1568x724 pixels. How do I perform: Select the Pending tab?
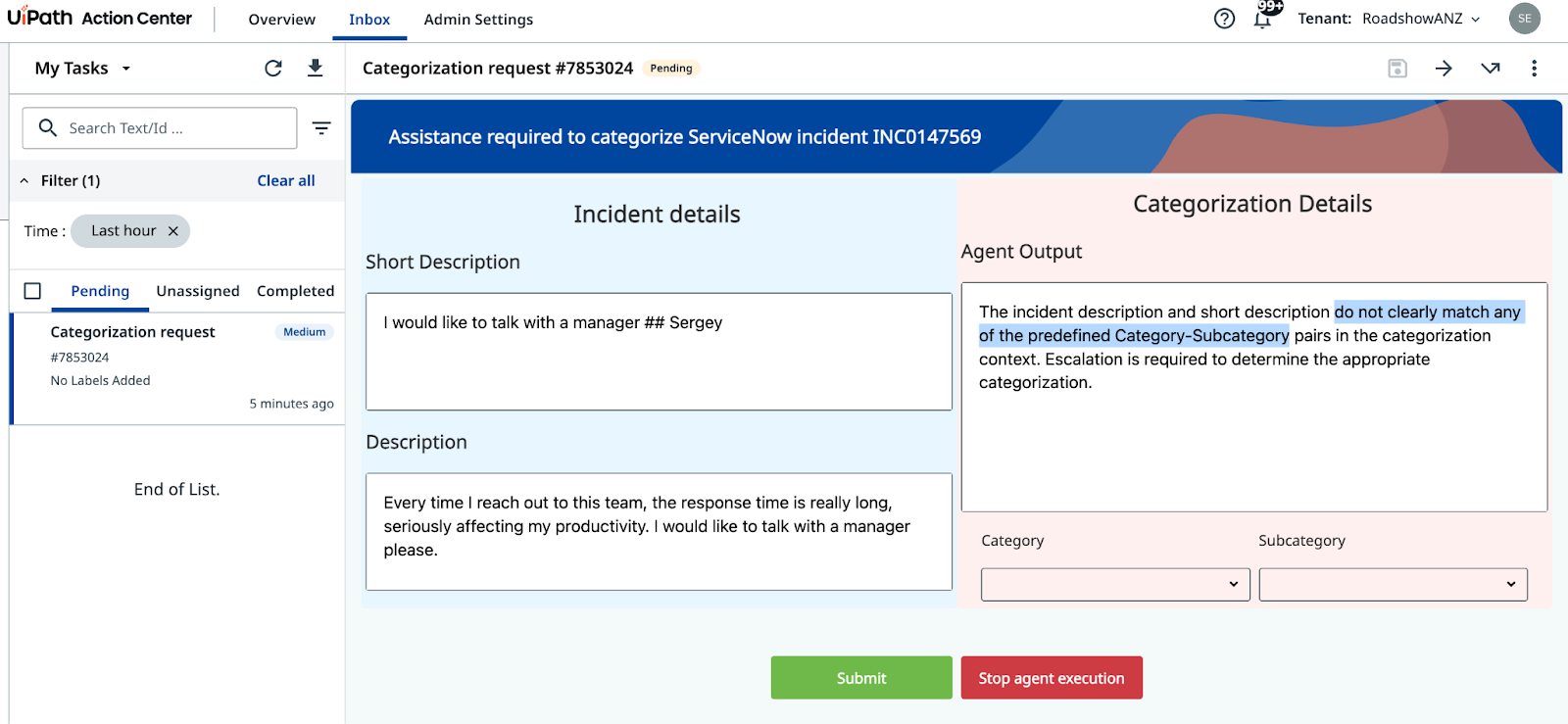tap(100, 291)
